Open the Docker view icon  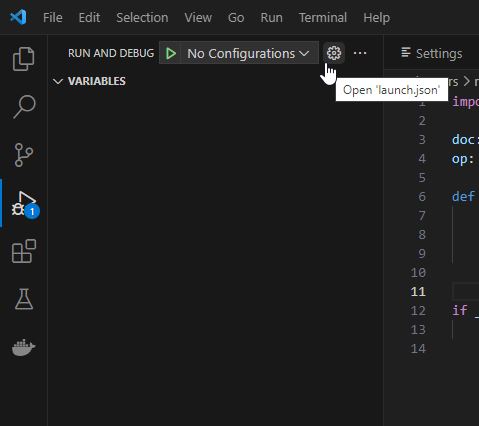point(24,347)
